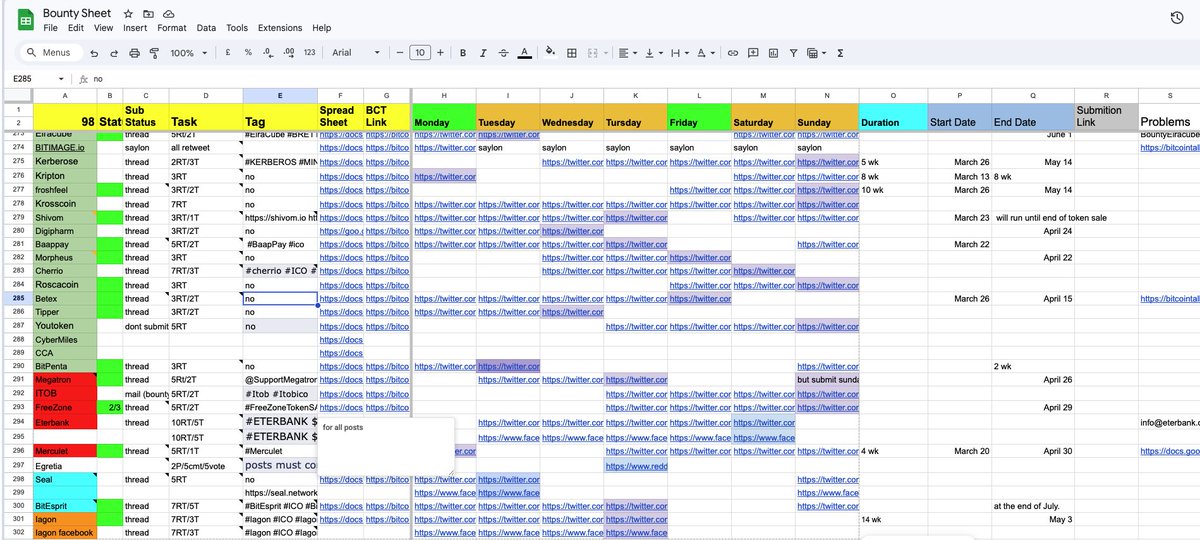Open the Help menu

pos(321,28)
